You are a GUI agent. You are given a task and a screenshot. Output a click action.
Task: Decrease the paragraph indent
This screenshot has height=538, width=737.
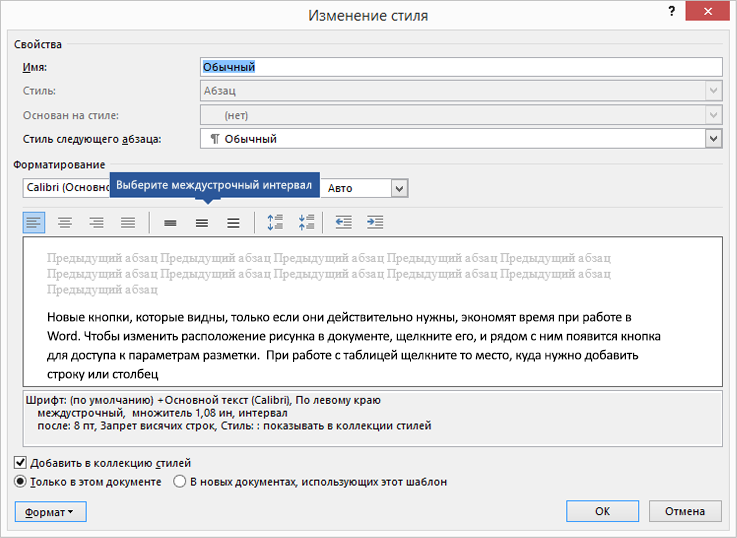pos(344,222)
